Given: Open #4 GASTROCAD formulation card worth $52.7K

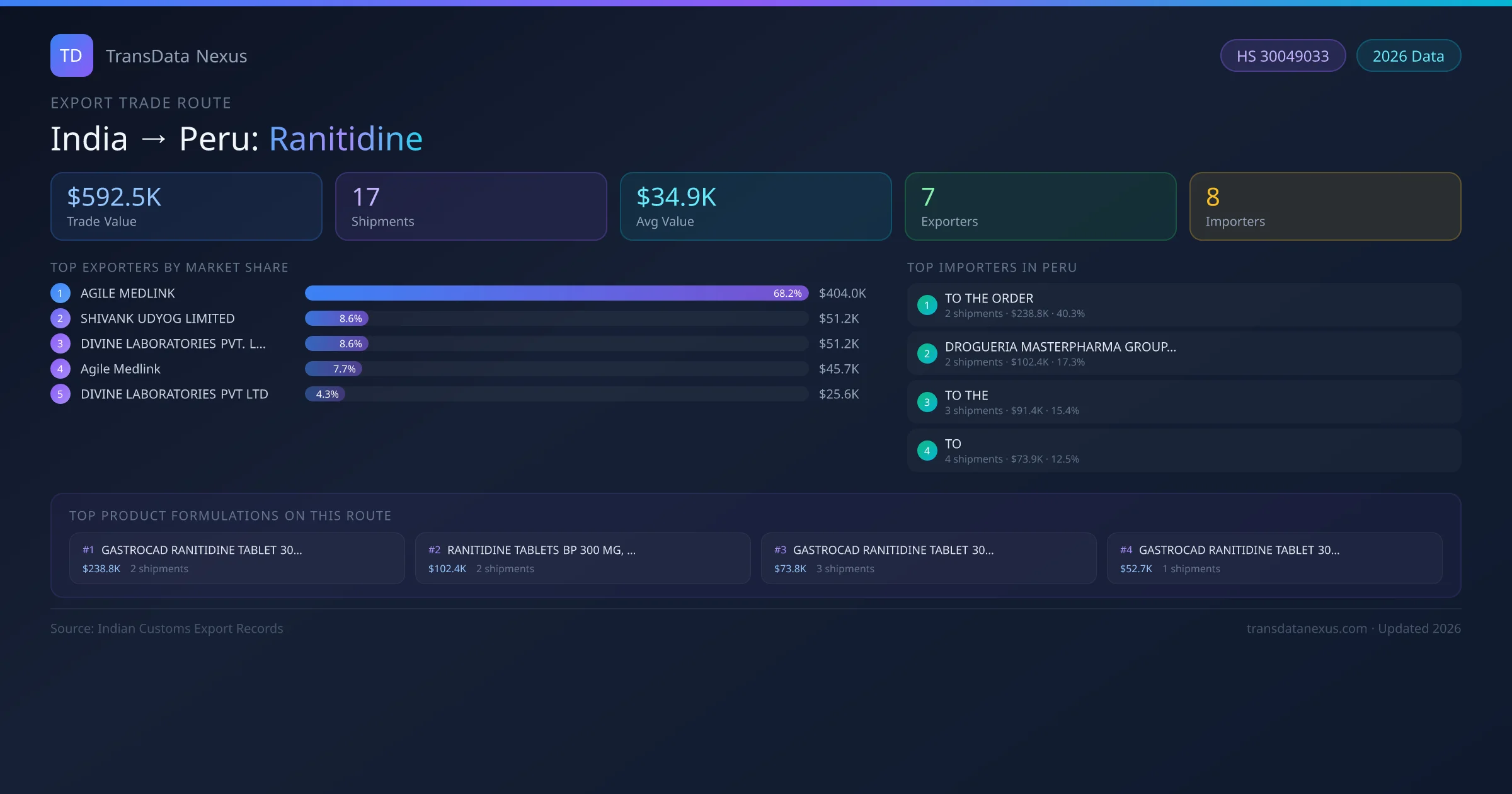Looking at the screenshot, I should pyautogui.click(x=1274, y=558).
